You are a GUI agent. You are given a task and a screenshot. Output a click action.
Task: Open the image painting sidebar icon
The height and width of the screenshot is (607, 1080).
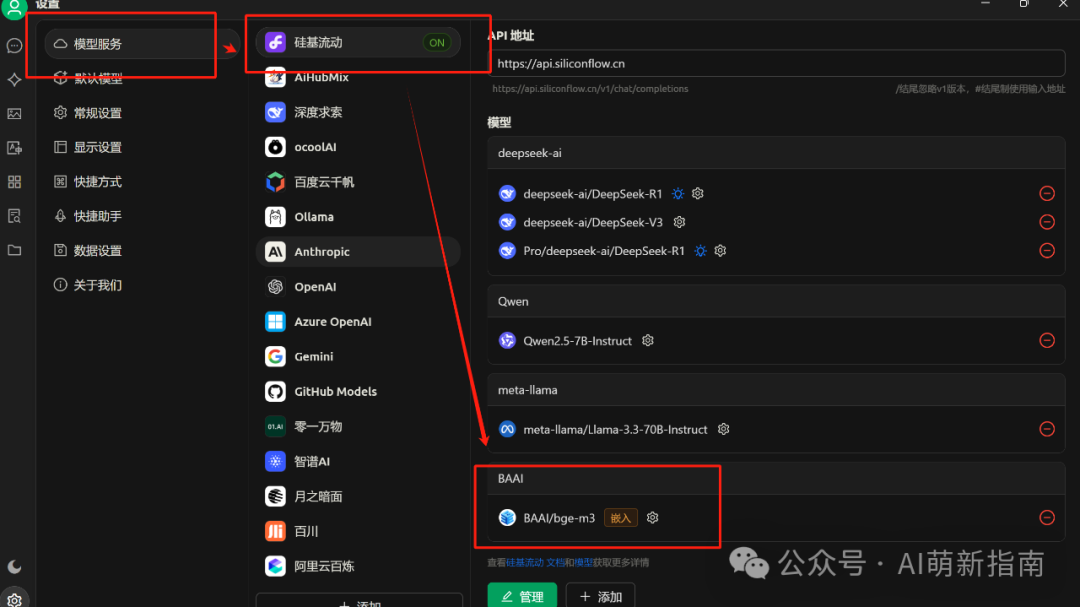[x=14, y=114]
